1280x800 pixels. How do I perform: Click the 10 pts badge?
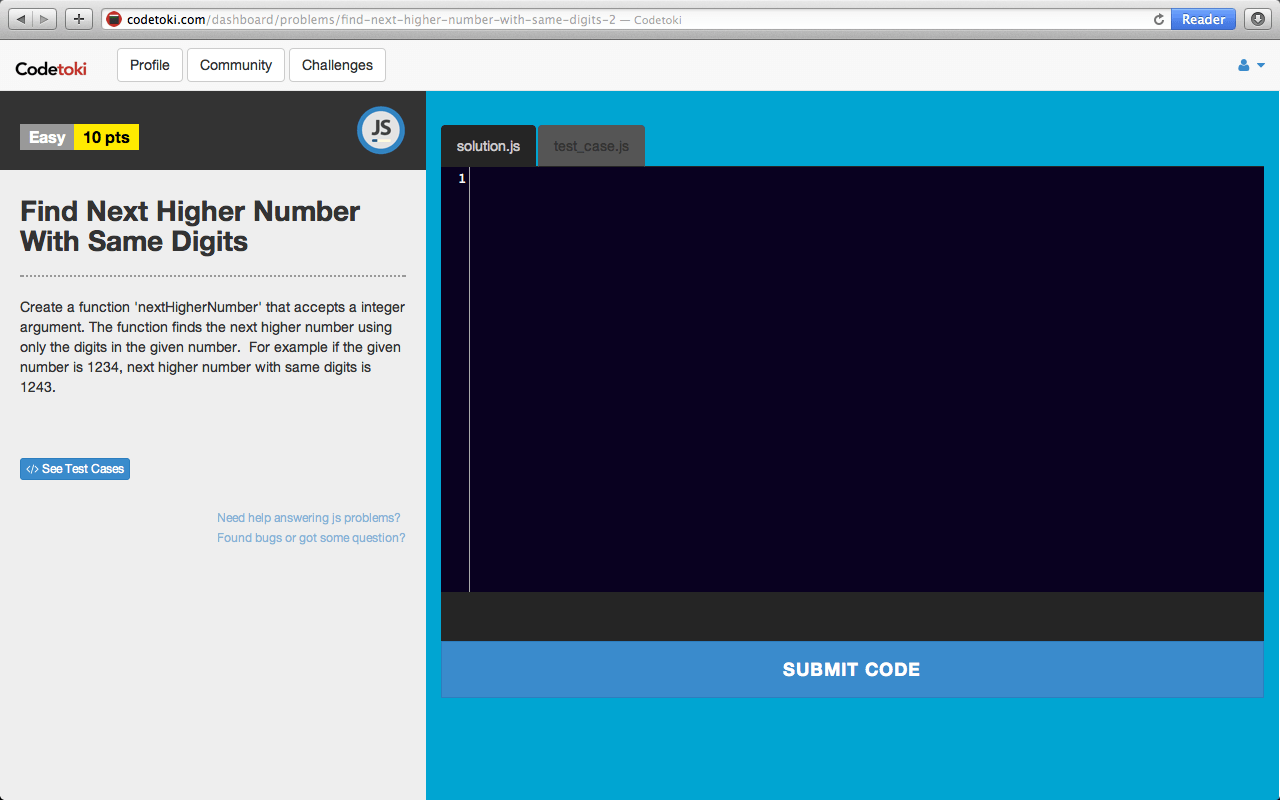(x=106, y=137)
